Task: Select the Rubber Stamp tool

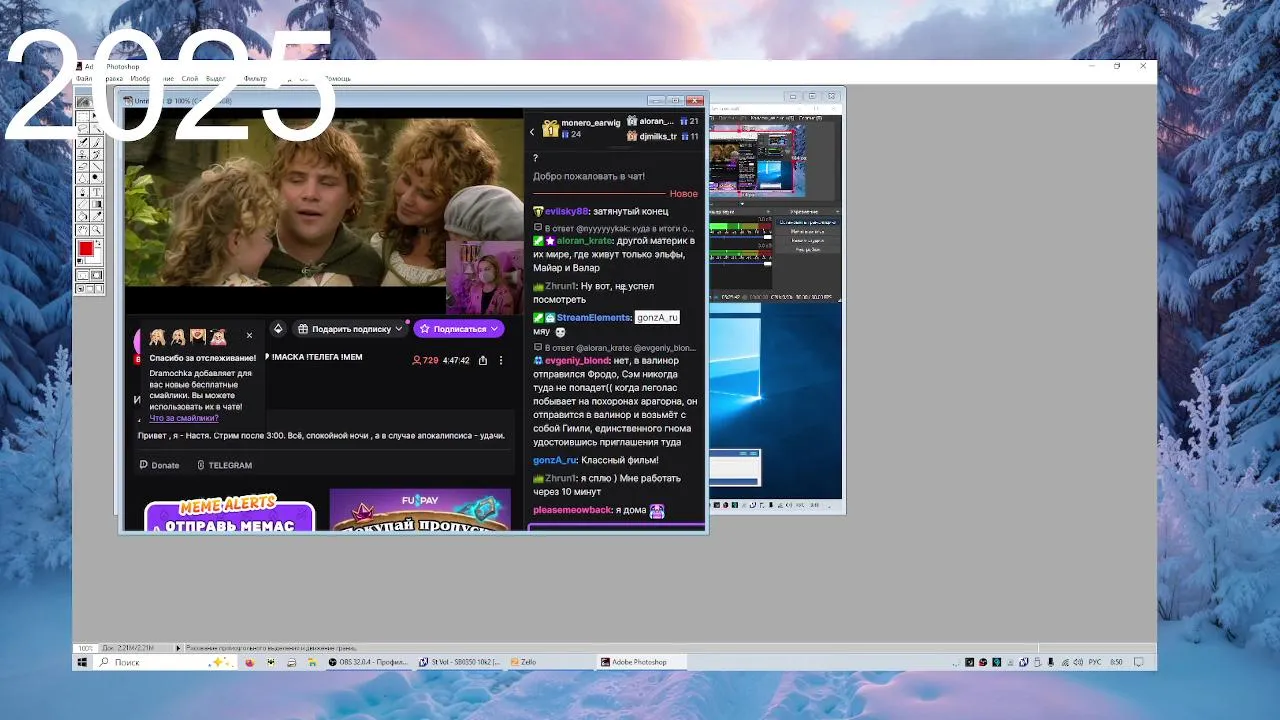Action: click(x=83, y=153)
